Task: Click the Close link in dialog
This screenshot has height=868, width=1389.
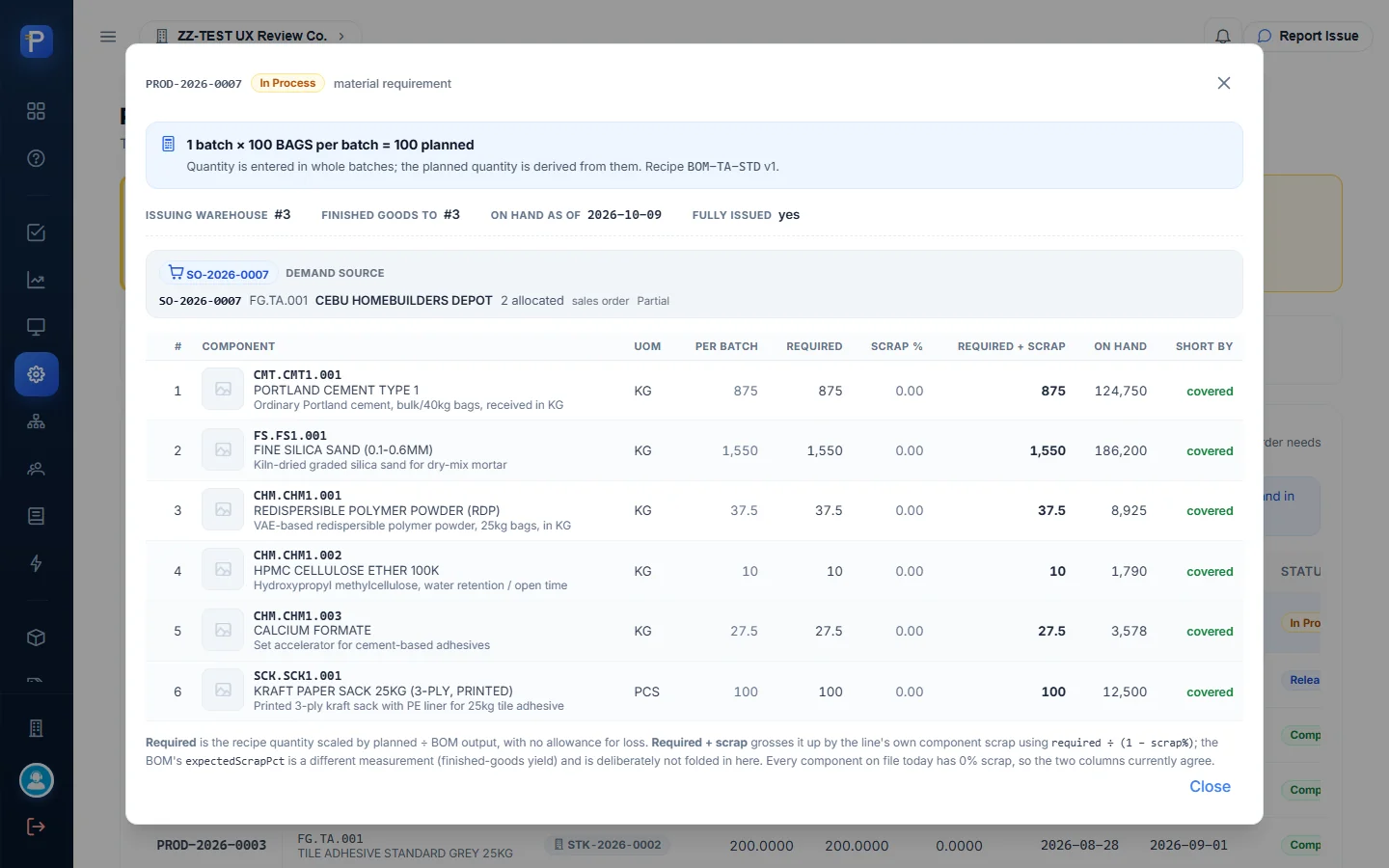Action: [x=1210, y=787]
